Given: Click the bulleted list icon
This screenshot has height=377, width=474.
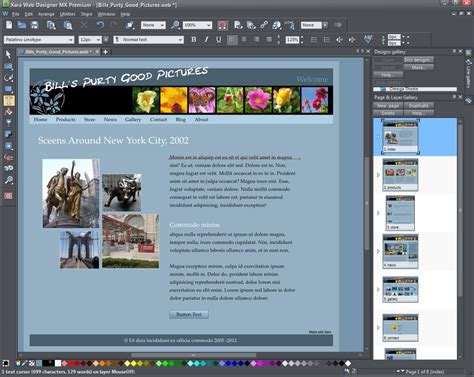Looking at the screenshot, I should point(314,40).
